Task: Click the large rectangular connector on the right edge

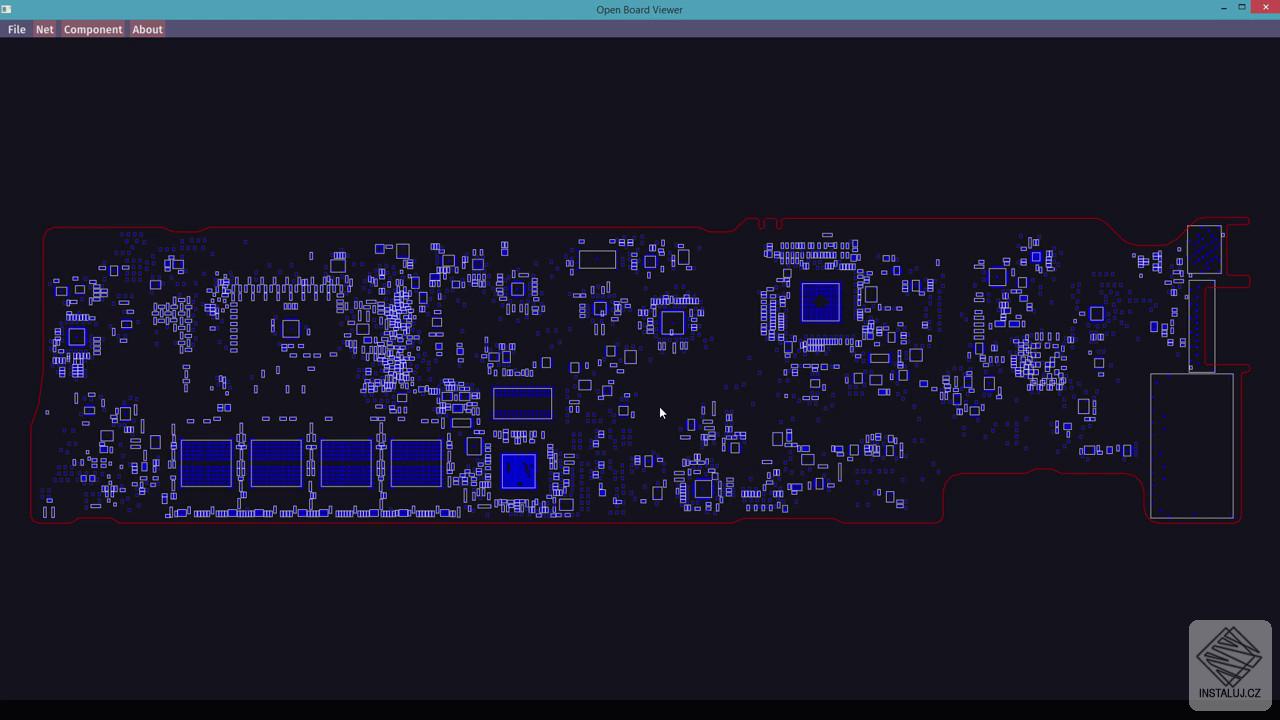Action: point(1192,445)
